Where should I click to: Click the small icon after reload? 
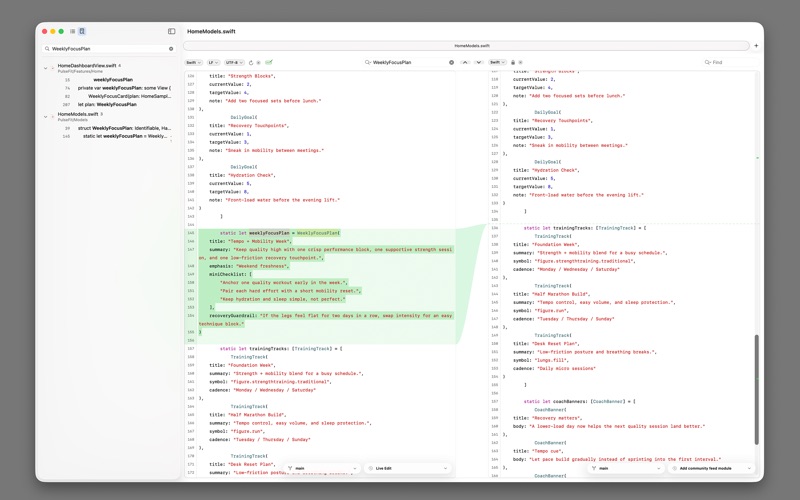pyautogui.click(x=259, y=62)
